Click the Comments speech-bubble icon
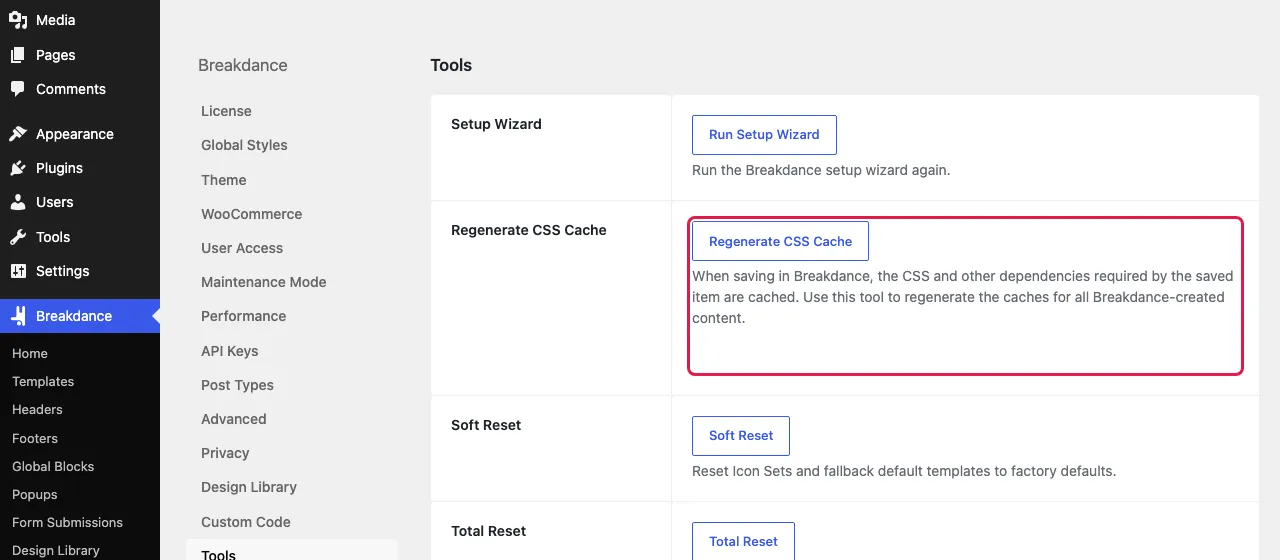Screen dimensions: 1280x560 coord(18,89)
